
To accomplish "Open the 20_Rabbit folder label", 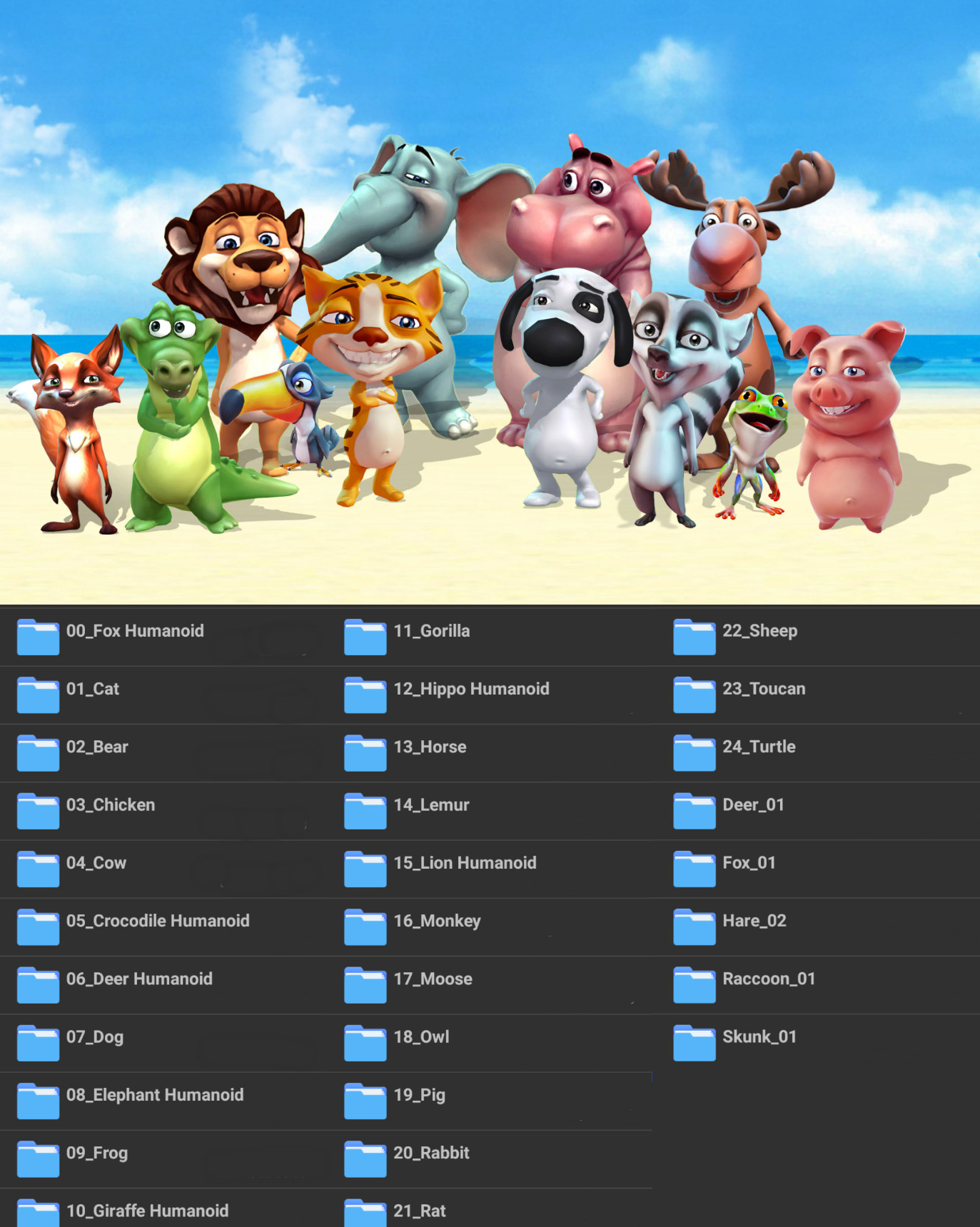I will (x=432, y=1153).
